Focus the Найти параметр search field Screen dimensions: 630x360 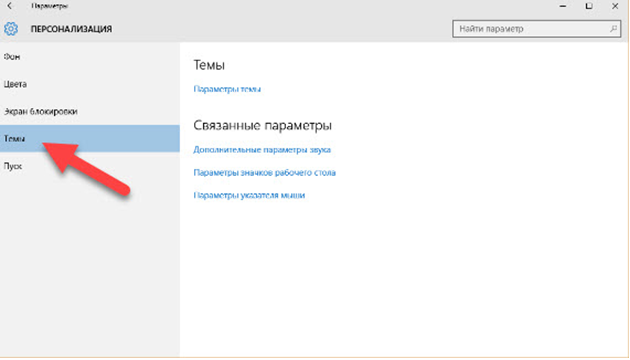click(x=536, y=29)
